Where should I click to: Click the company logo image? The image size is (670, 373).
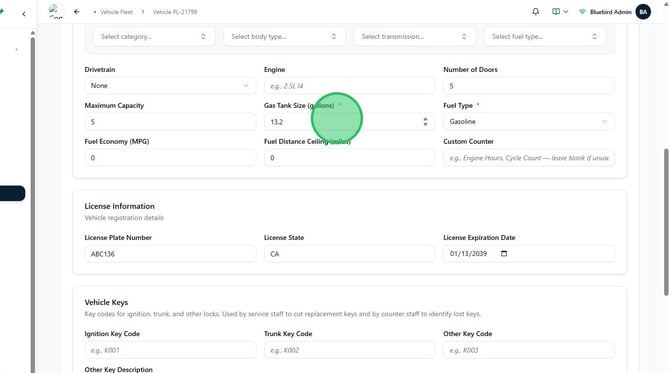[56, 12]
